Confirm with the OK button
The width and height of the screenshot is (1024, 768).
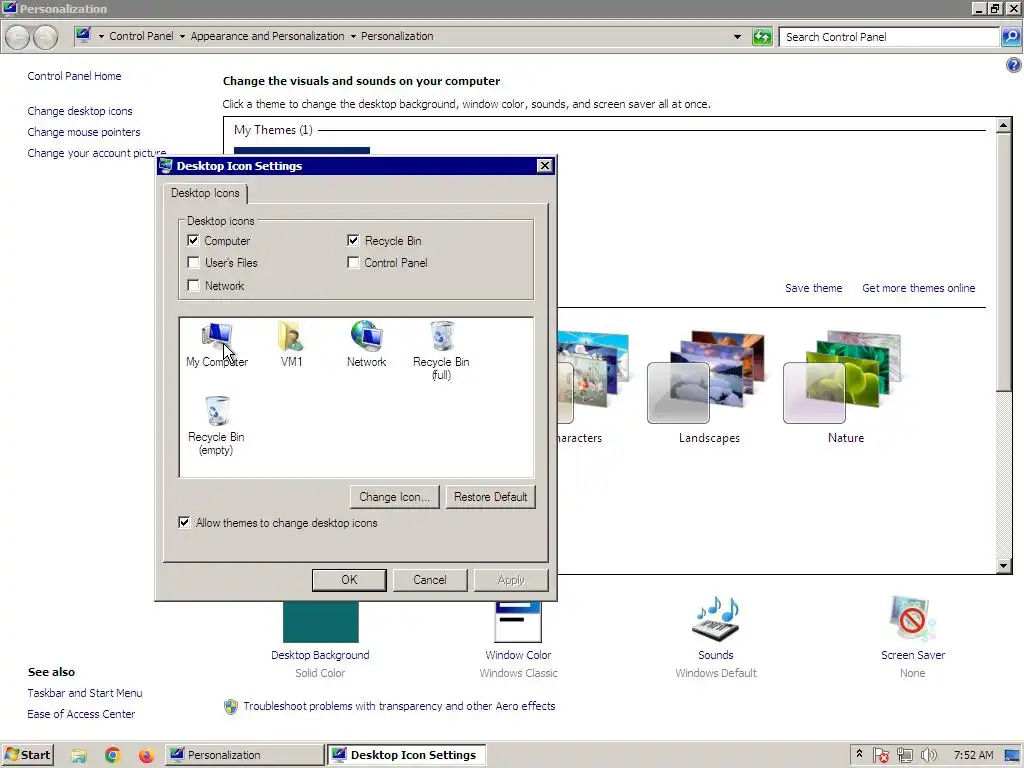coord(349,580)
